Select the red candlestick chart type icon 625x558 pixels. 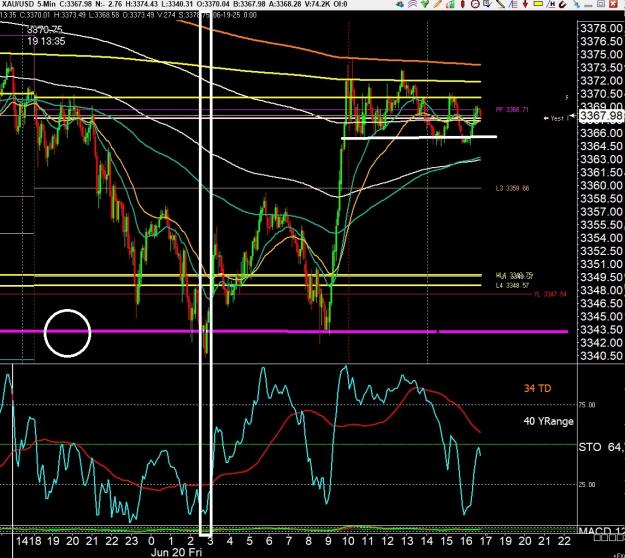(463, 4)
